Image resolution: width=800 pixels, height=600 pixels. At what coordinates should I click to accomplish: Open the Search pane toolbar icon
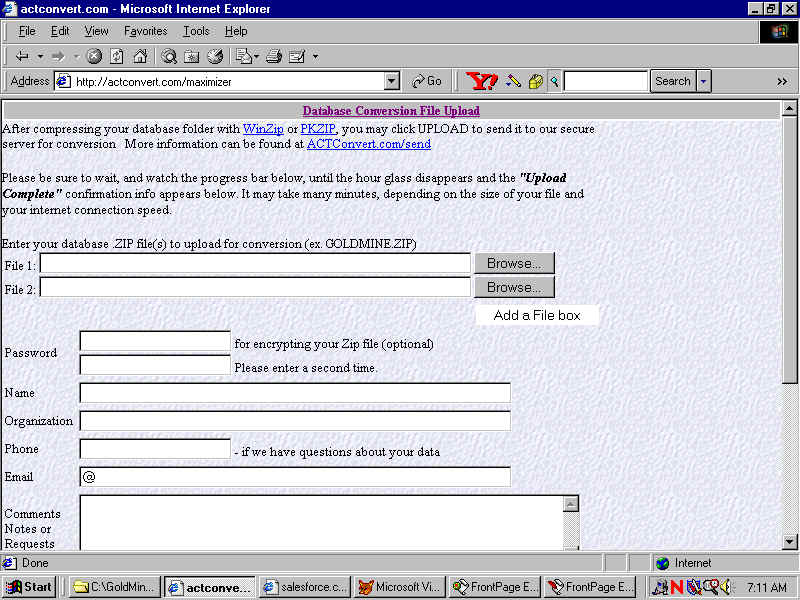(169, 56)
